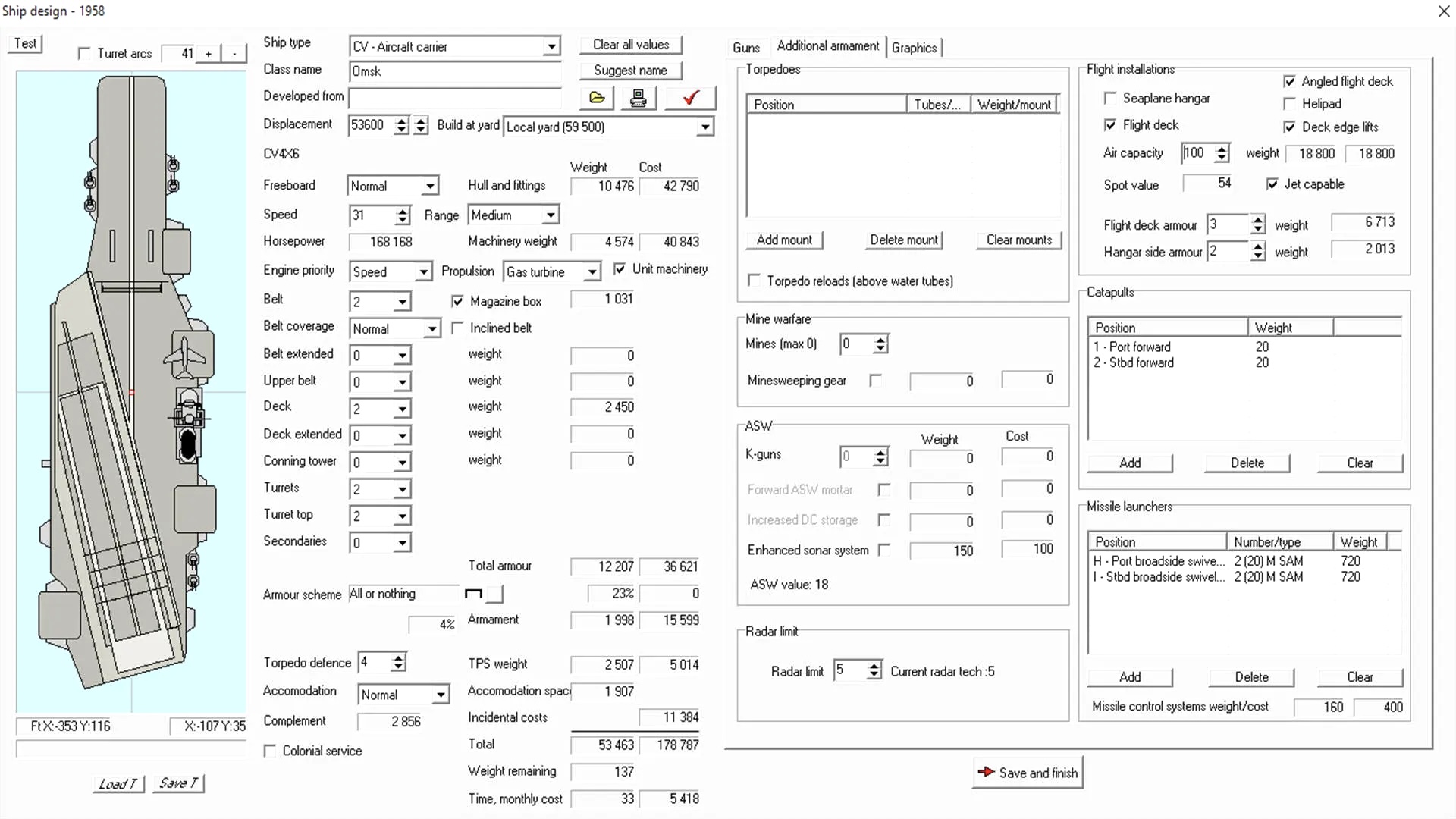The width and height of the screenshot is (1456, 819).
Task: Click turret arcs minus button
Action: click(234, 54)
